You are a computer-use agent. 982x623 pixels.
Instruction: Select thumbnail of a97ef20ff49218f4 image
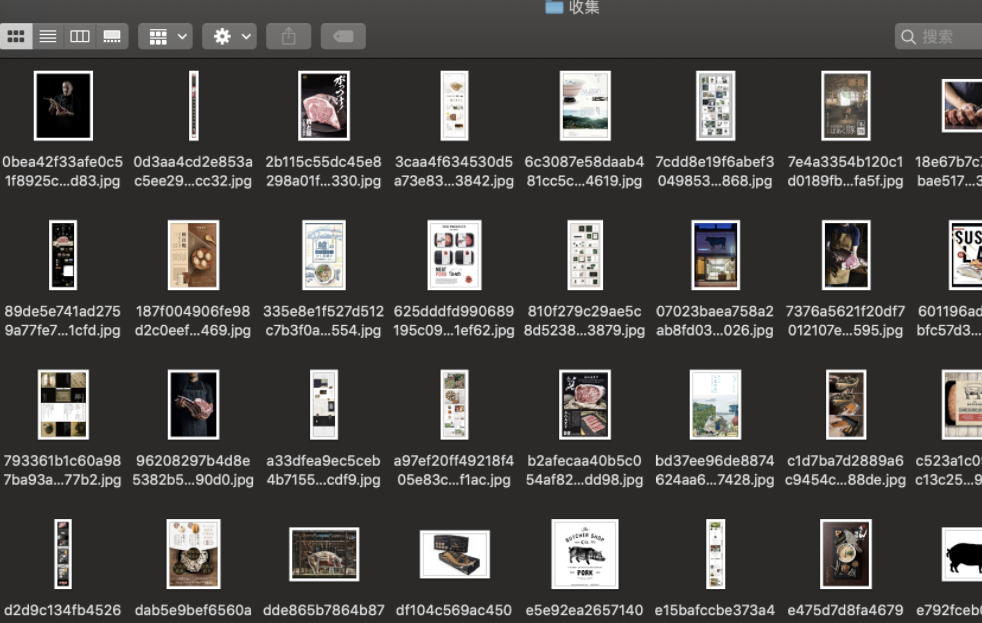pos(454,404)
